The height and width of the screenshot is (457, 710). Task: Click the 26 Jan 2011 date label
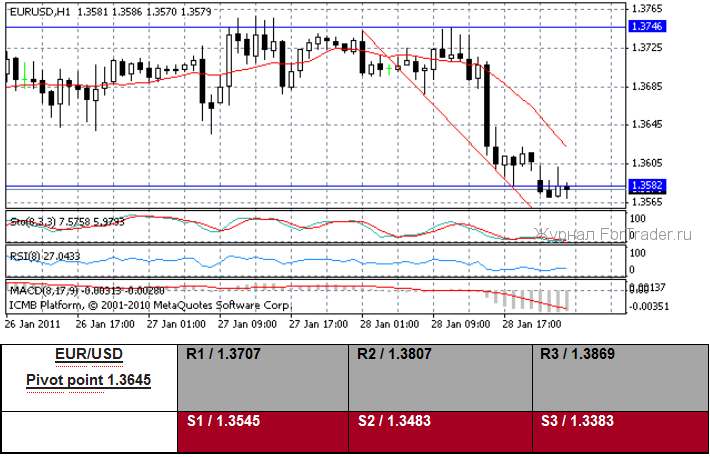click(x=32, y=324)
